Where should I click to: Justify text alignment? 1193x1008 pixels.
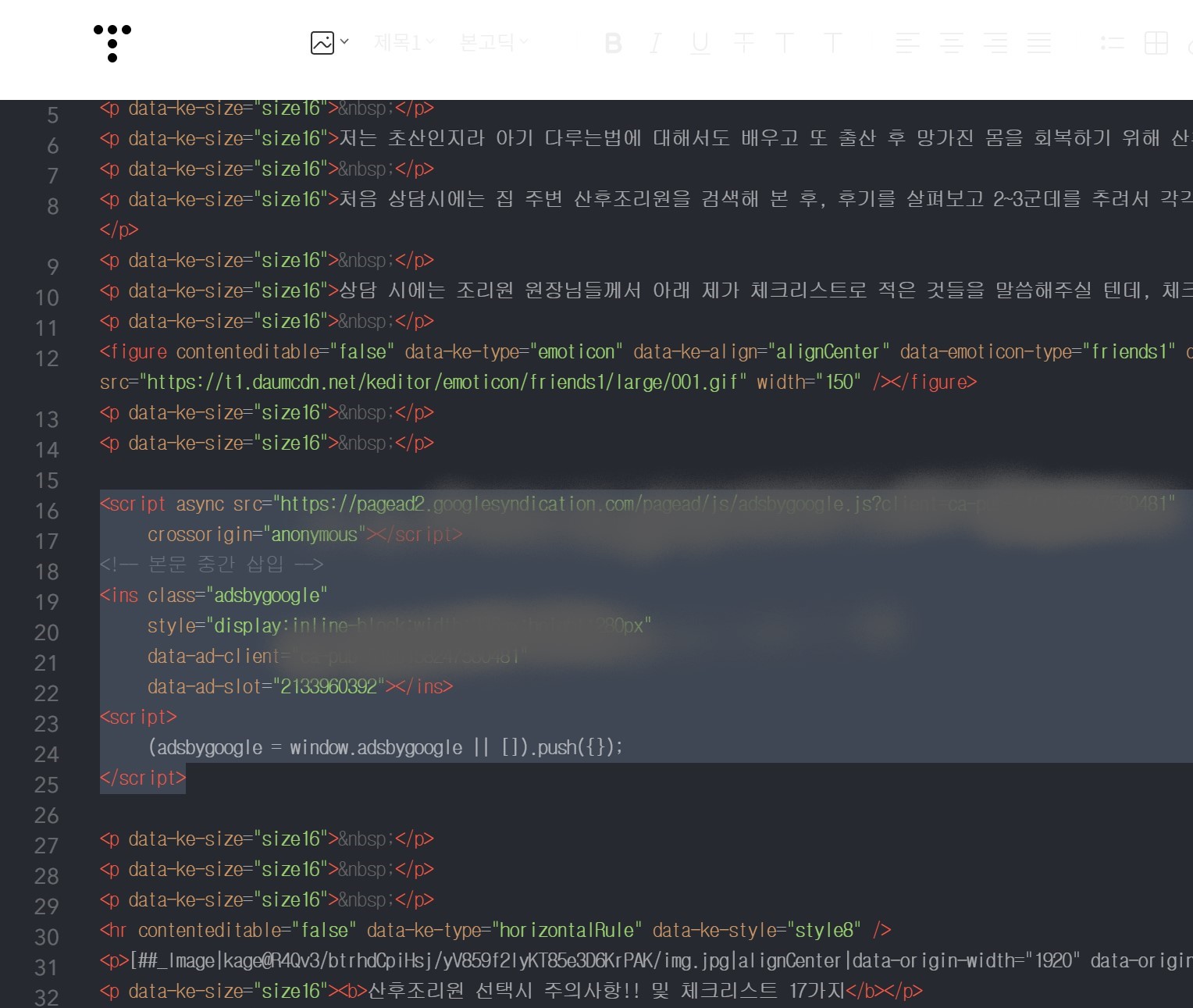(x=1039, y=43)
